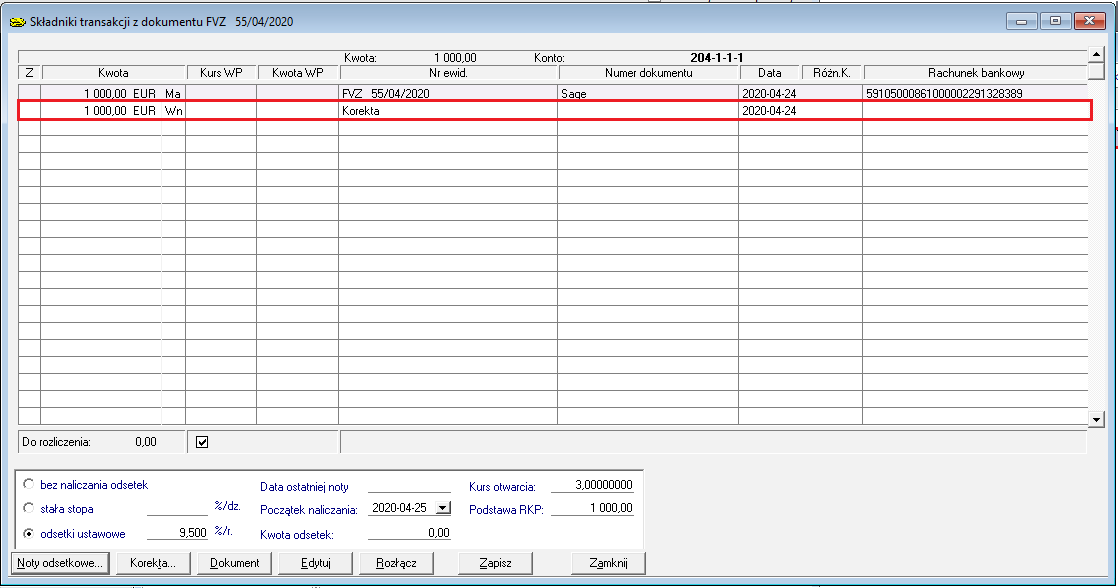Click the account number 204-1-1-1

coord(717,58)
